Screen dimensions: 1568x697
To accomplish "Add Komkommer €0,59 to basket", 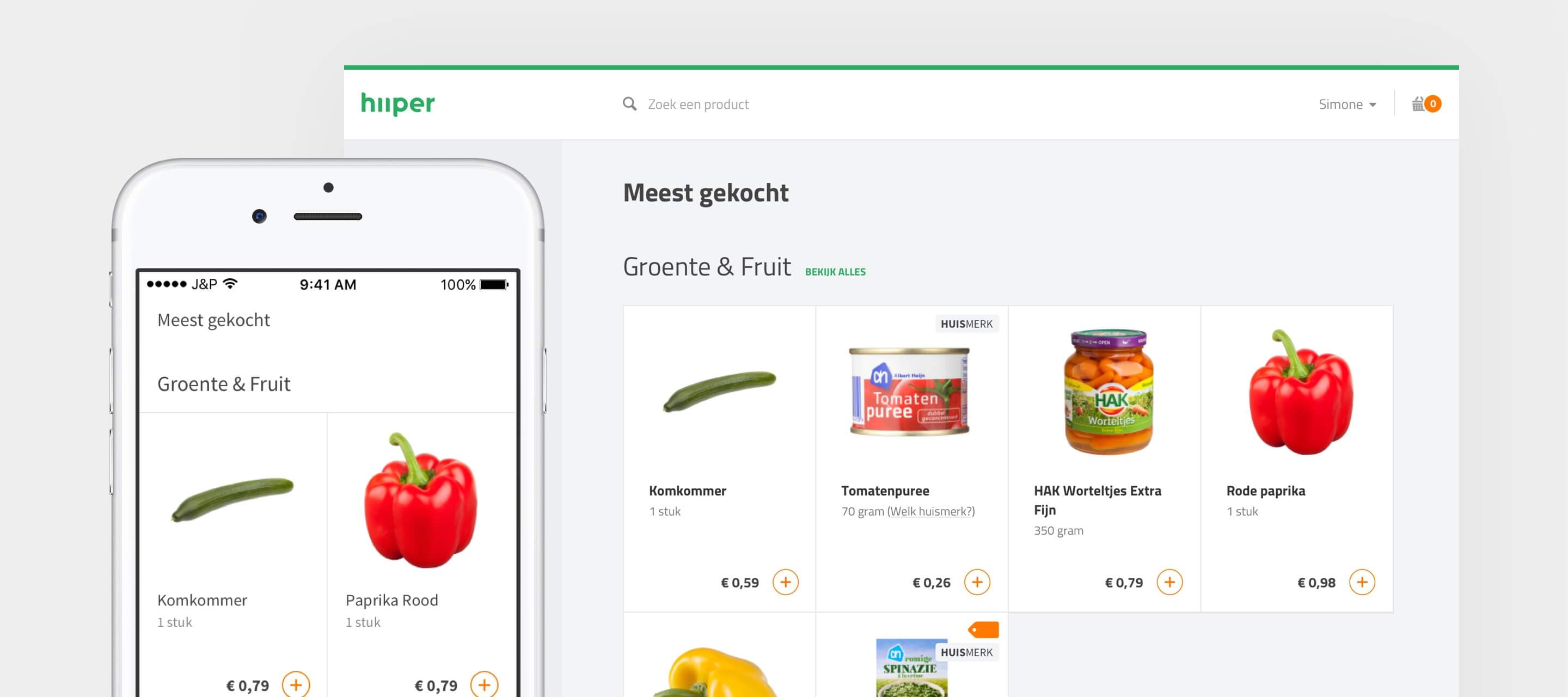I will pos(785,583).
